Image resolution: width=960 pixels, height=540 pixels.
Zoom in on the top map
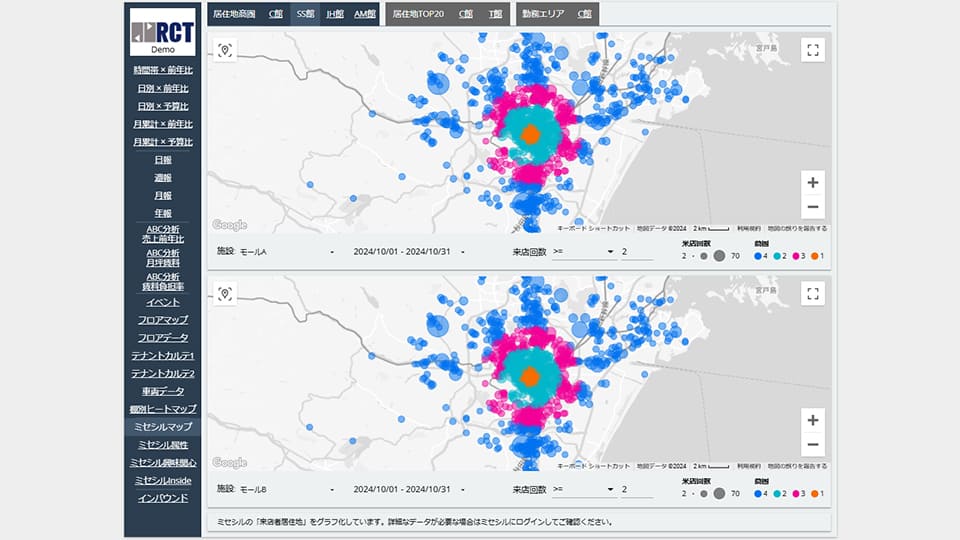(813, 182)
